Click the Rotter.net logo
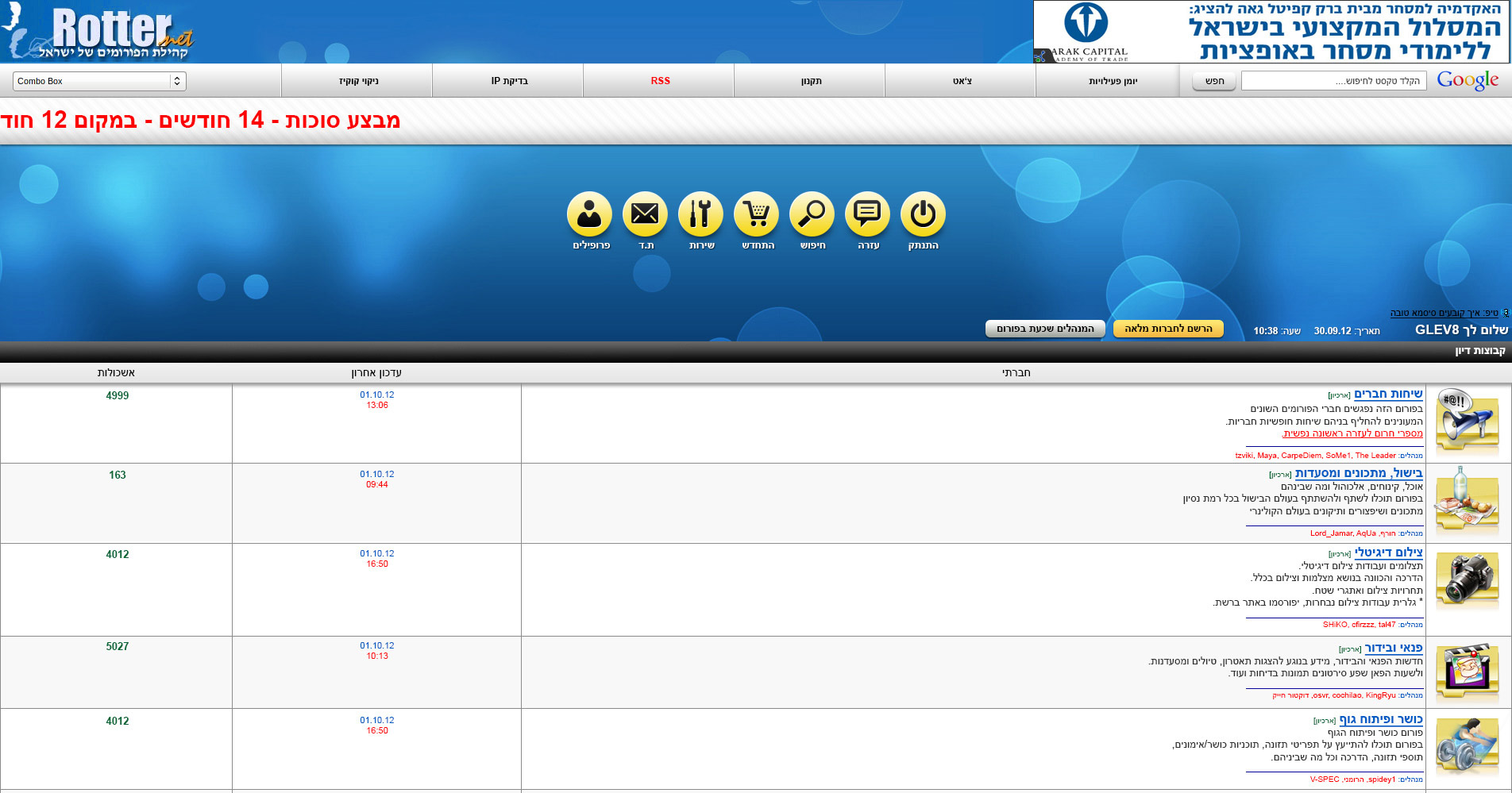The height and width of the screenshot is (793, 1512). point(99,32)
